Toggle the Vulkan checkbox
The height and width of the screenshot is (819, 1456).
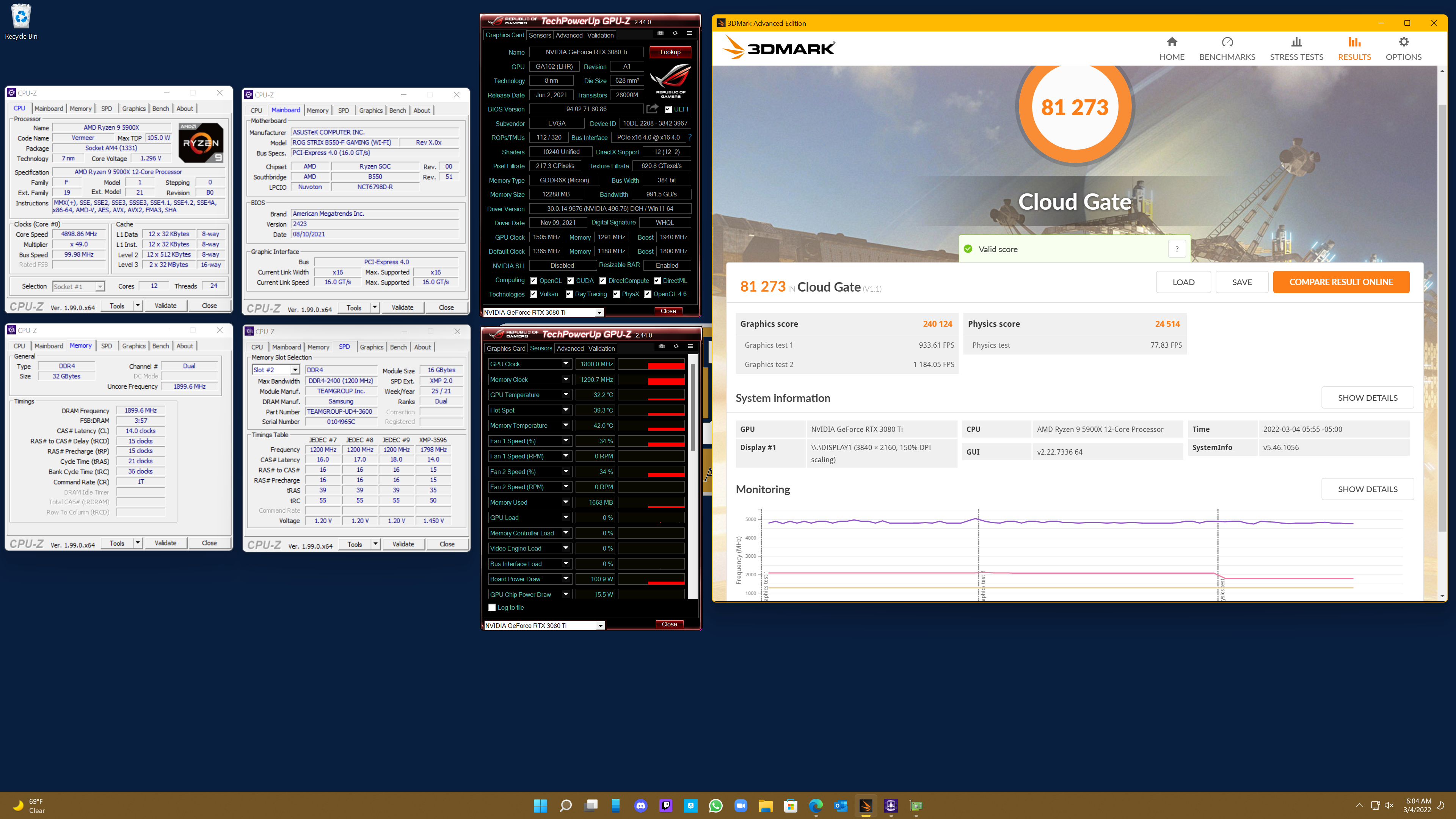point(533,294)
